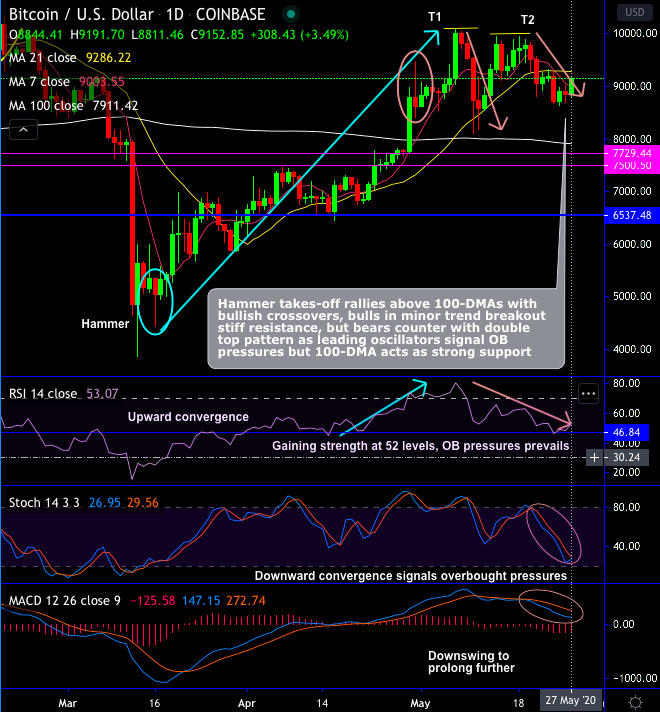Click 'Downward convergence signals overbought pressures' text
Screen dimensions: 660x712
(411, 576)
